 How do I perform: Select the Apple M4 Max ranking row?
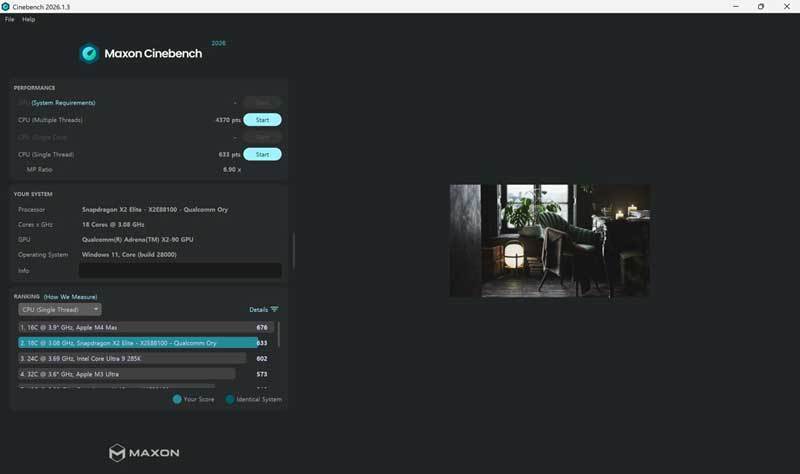(x=146, y=327)
